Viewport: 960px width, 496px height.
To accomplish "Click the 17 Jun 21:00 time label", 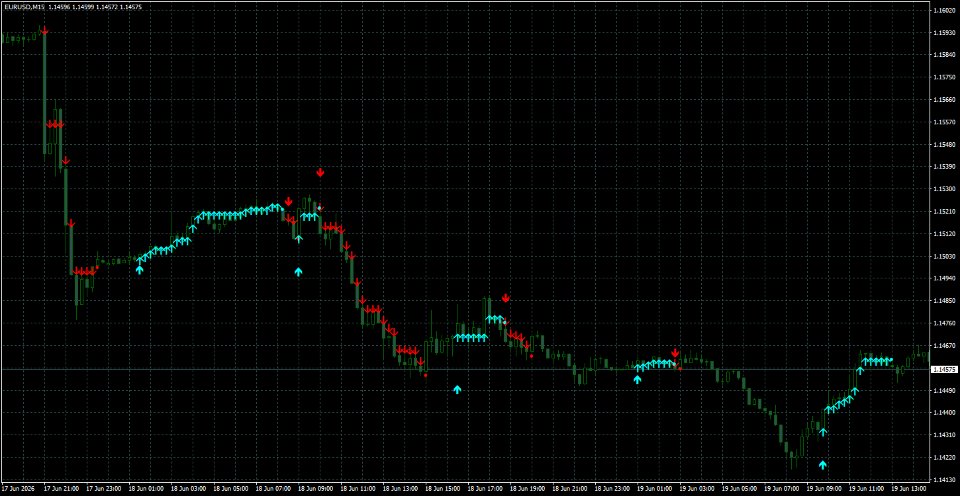I will tap(61, 489).
